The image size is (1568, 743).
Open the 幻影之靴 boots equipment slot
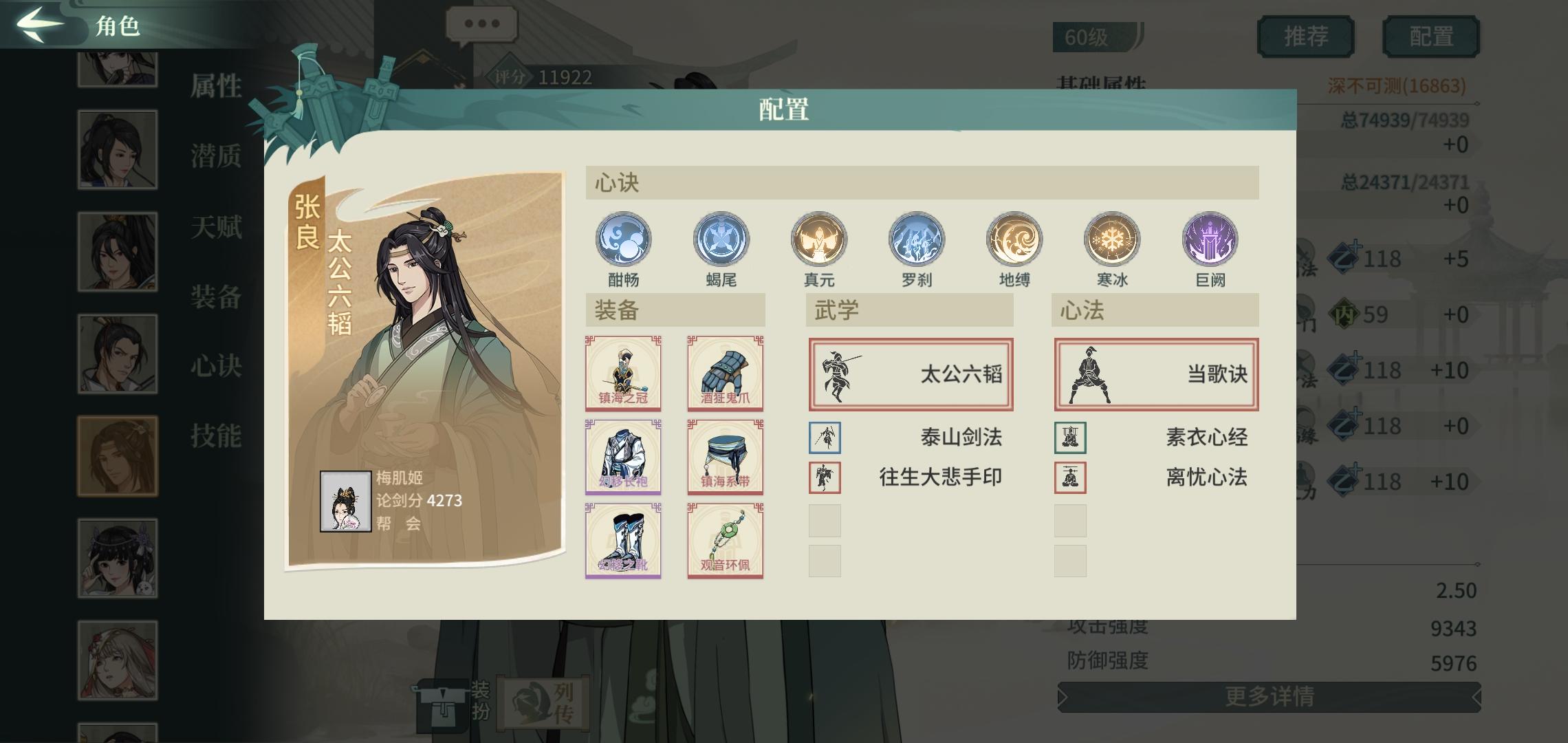point(623,541)
